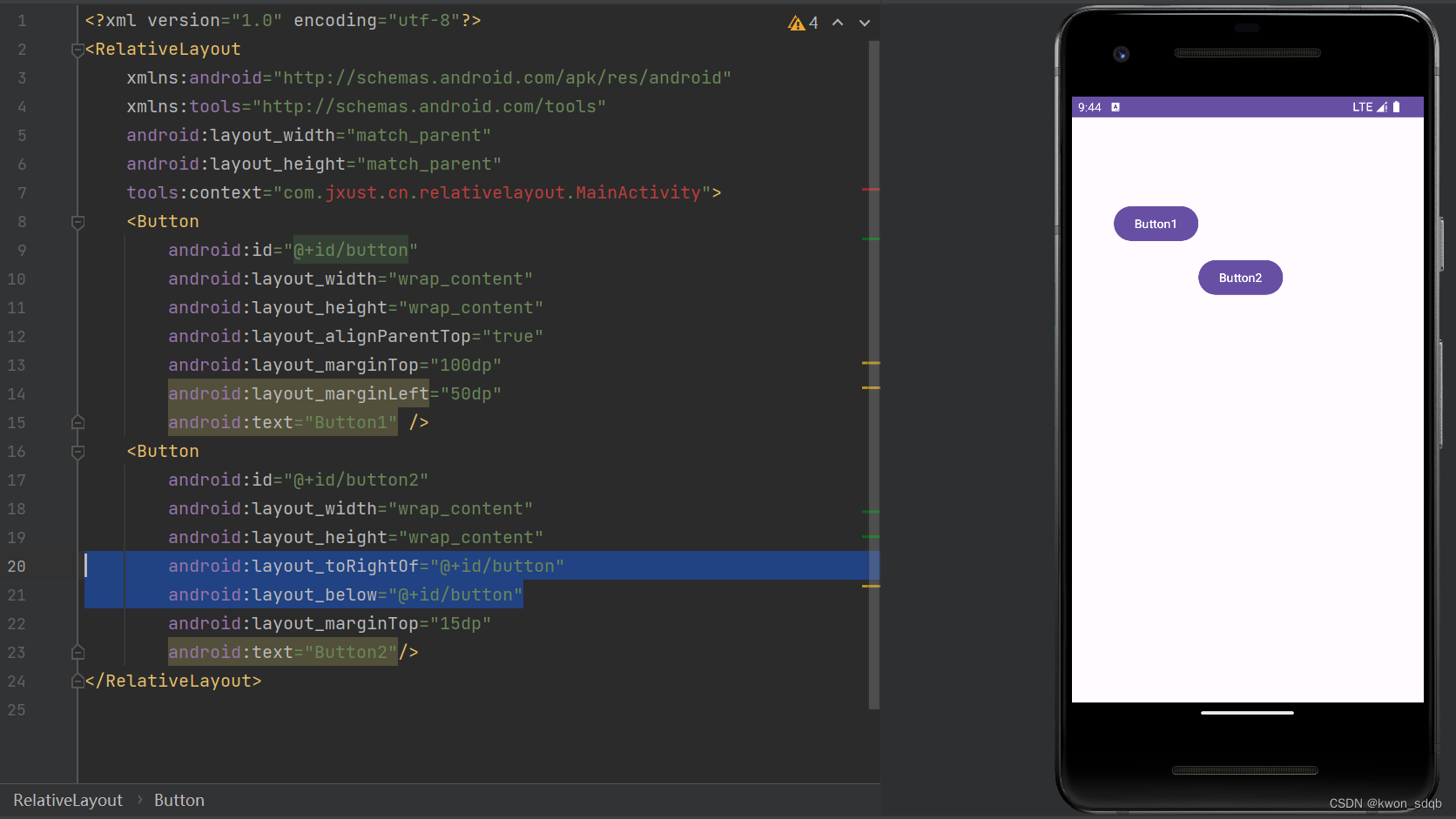Viewport: 1456px width, 819px height.
Task: Click layout_width="match_parent" attribute
Action: coord(308,136)
